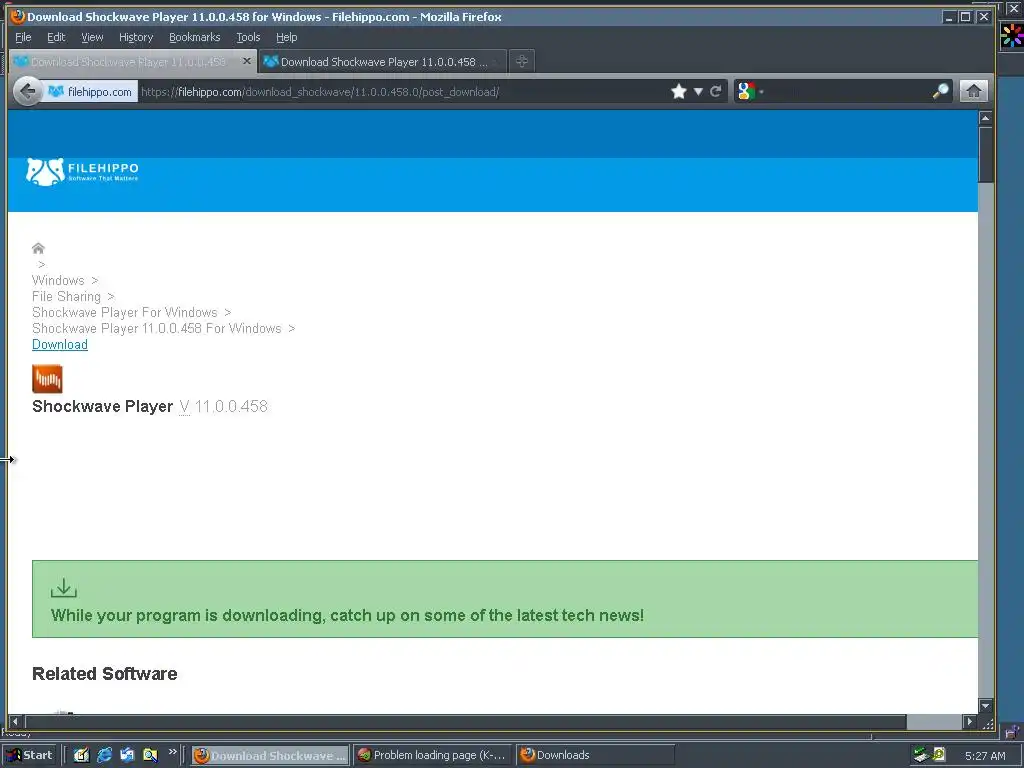Open the Bookmarks menu
Viewport: 1024px width, 768px height.
pos(195,37)
